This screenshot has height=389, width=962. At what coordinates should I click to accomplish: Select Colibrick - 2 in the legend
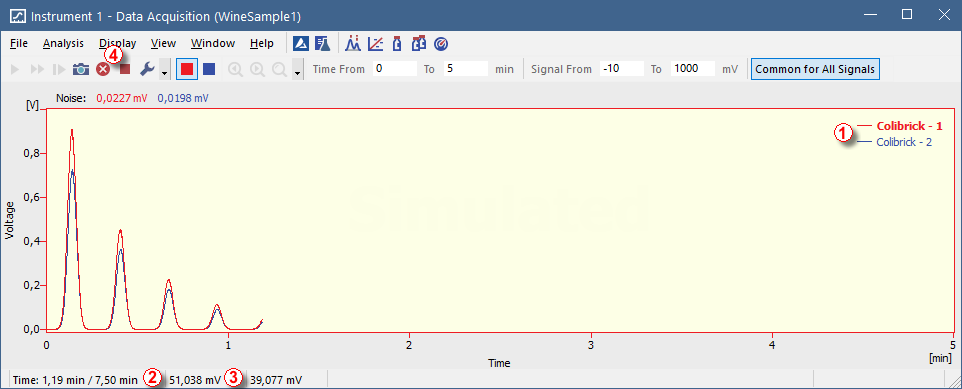[904, 142]
